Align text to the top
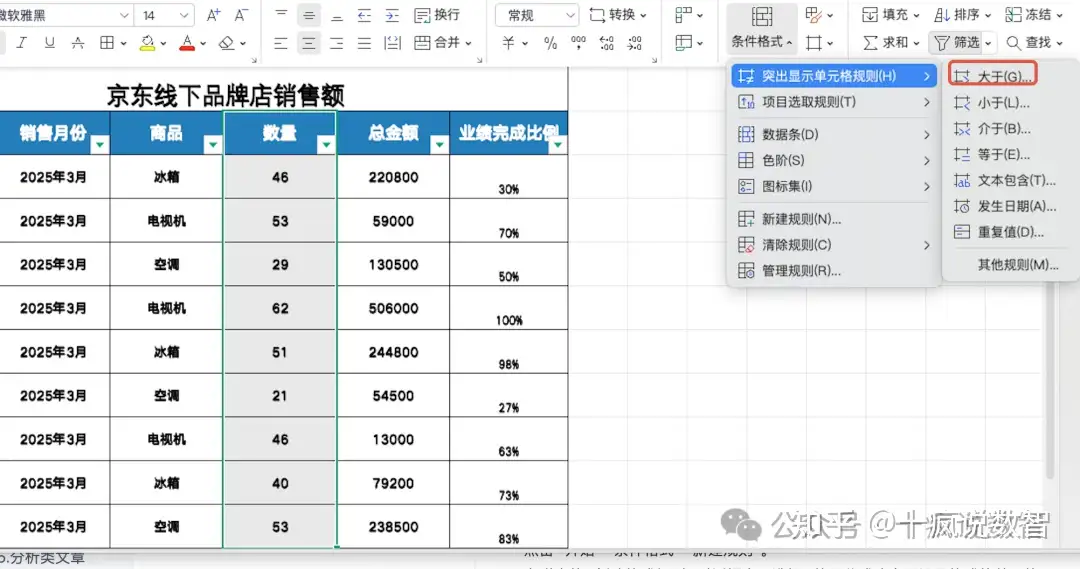Viewport: 1080px width, 569px height. coord(281,14)
